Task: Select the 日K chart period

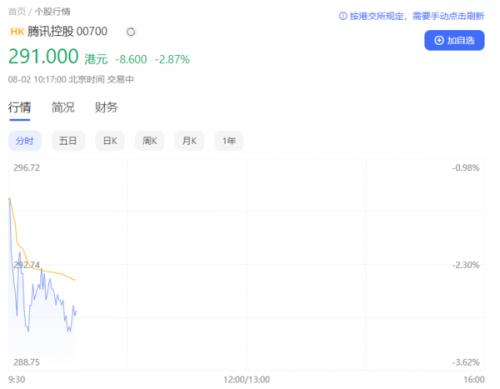Action: coord(110,141)
